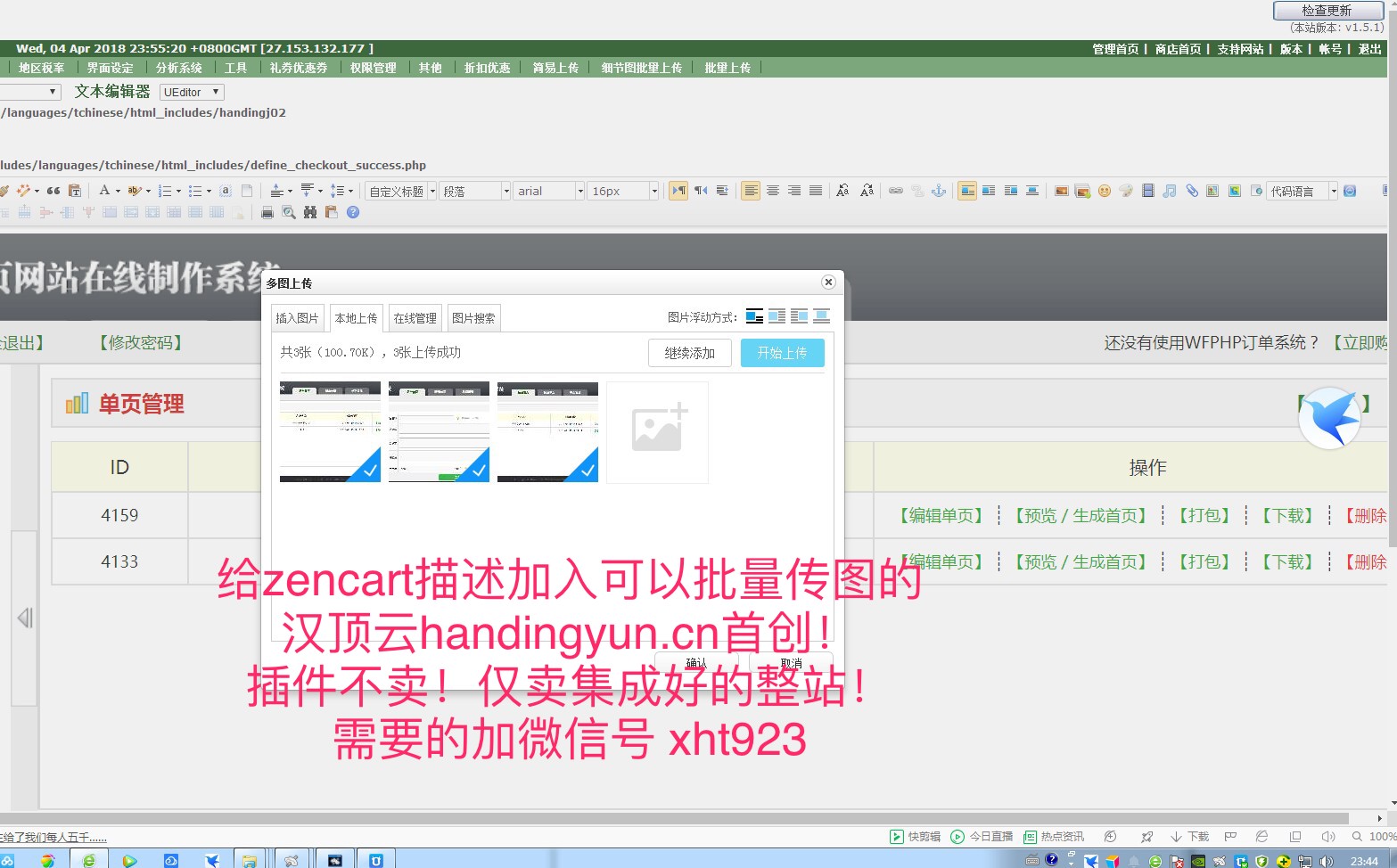Click the add-image placeholder tile

click(657, 432)
